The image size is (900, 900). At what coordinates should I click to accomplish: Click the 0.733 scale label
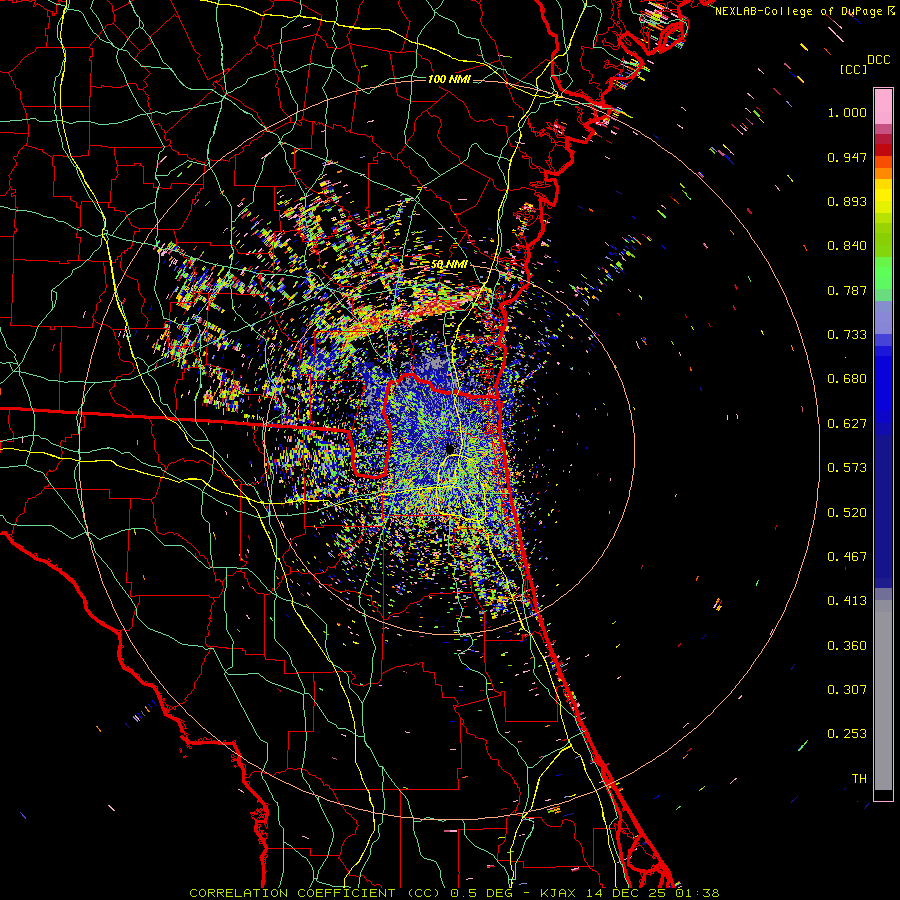click(x=847, y=335)
